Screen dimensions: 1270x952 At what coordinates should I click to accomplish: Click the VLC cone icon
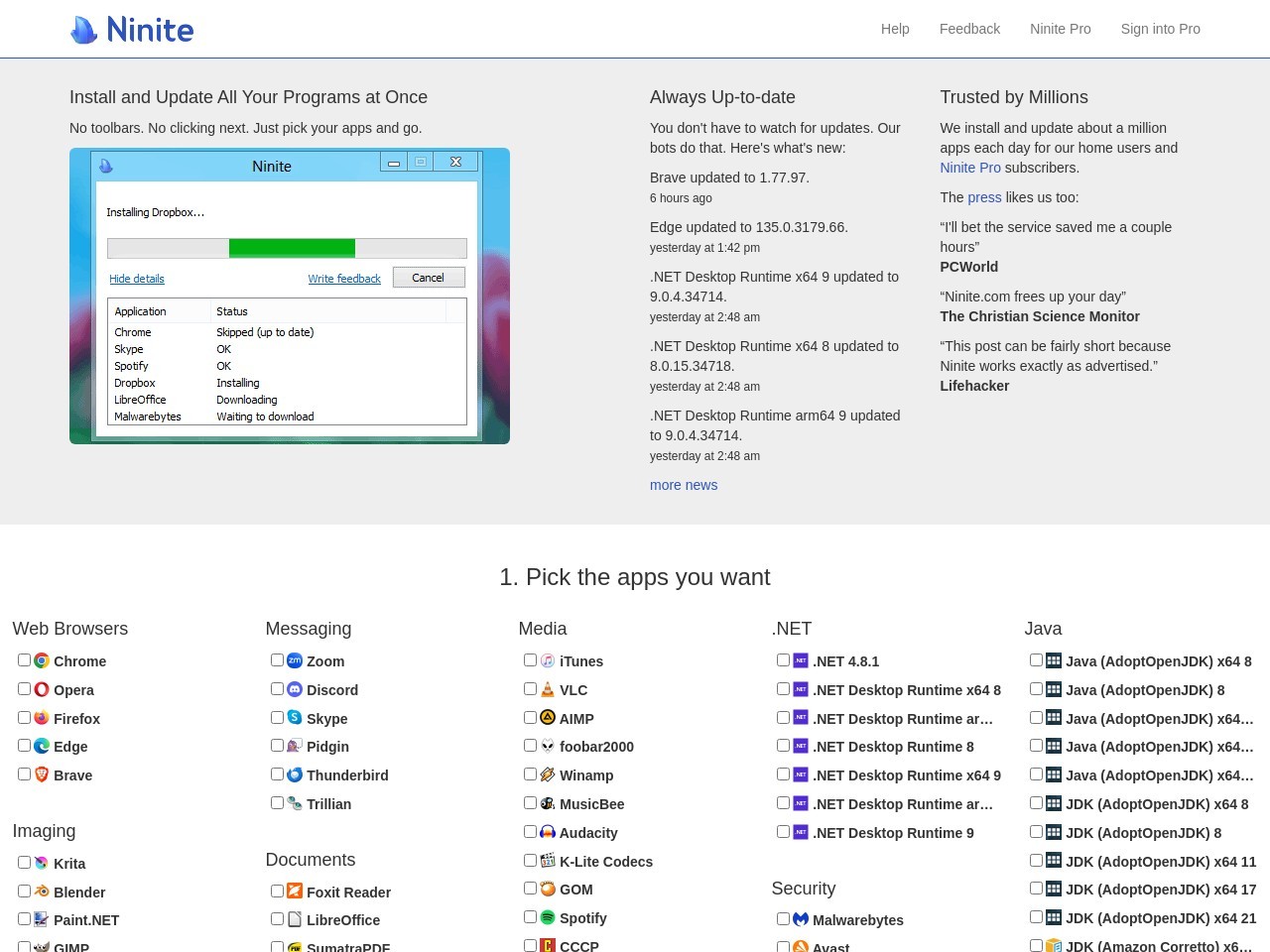point(548,689)
